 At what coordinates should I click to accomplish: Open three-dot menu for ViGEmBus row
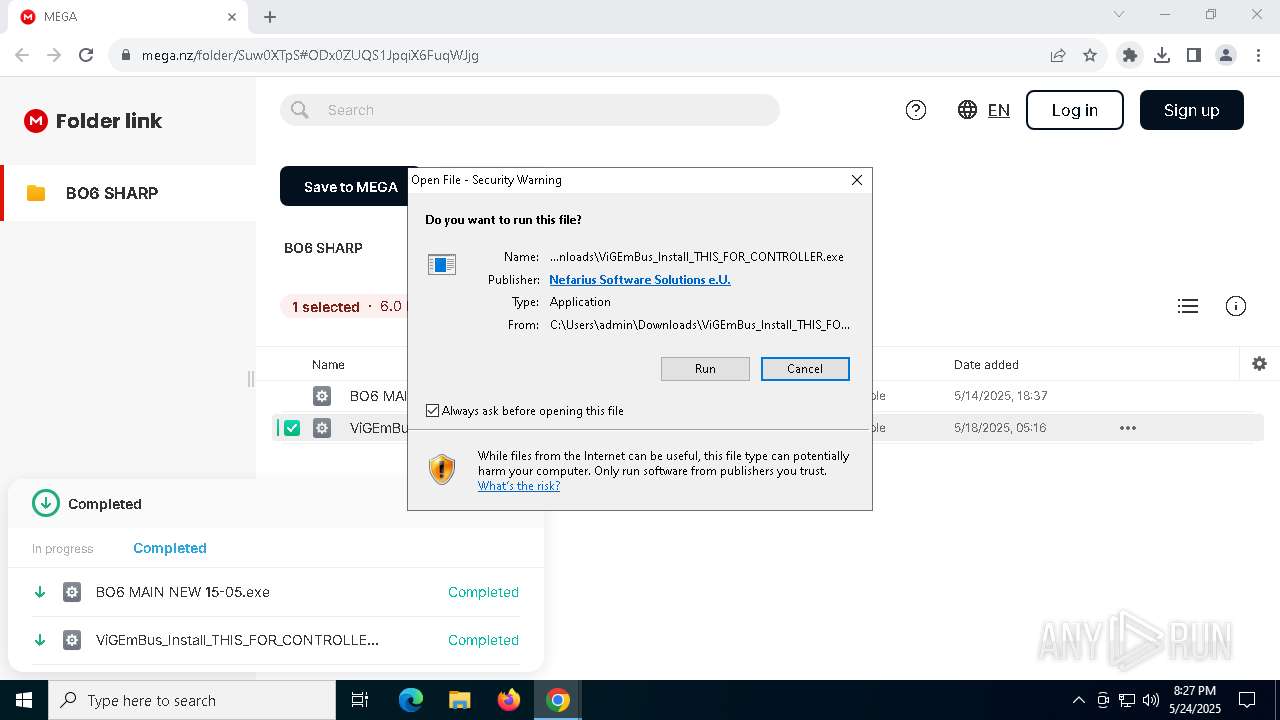(1128, 428)
